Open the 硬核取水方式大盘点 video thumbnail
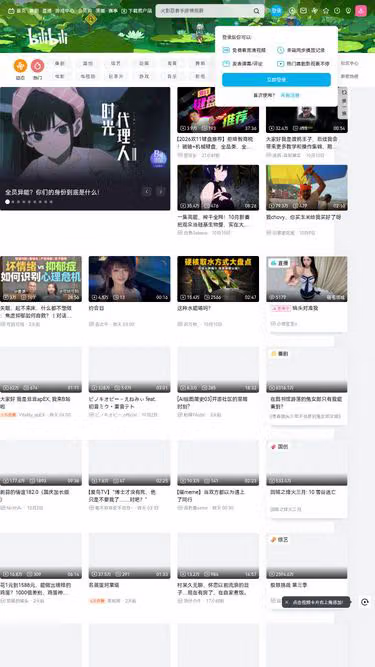The image size is (375, 667). 218,279
